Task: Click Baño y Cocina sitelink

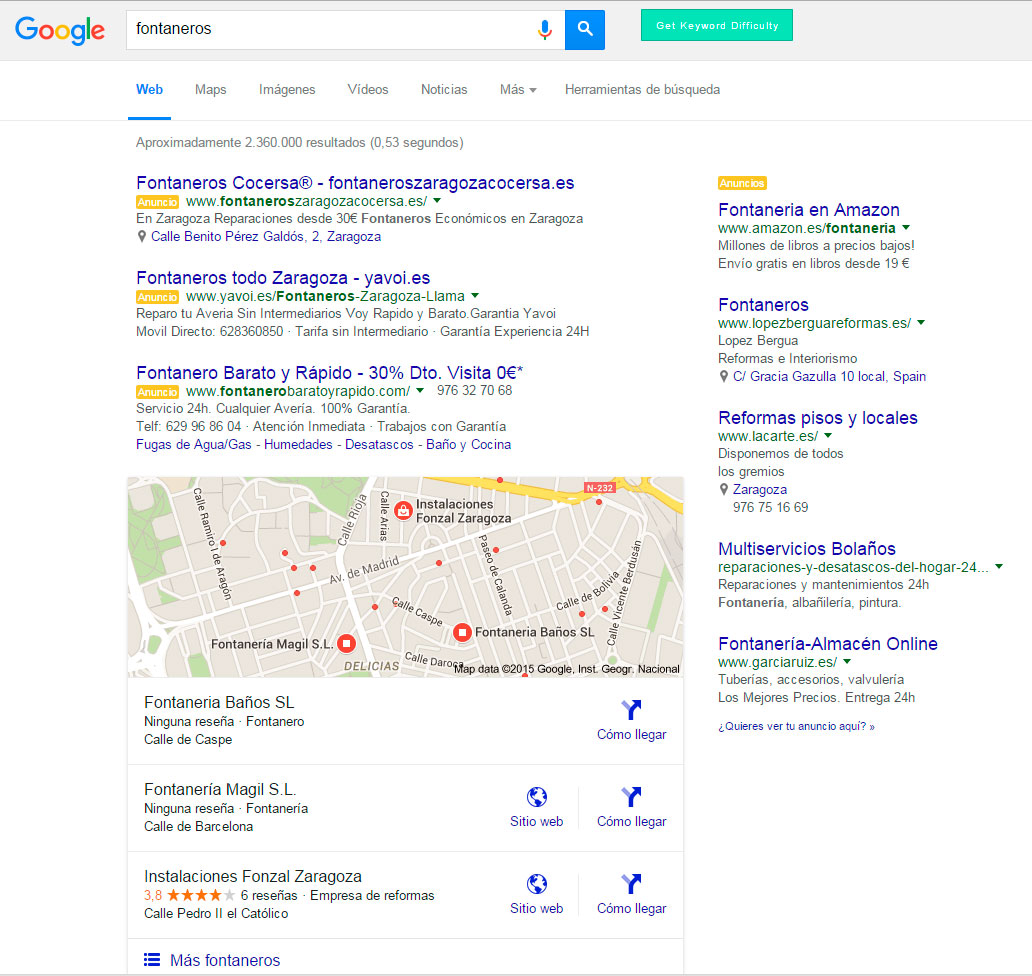Action: (x=469, y=444)
